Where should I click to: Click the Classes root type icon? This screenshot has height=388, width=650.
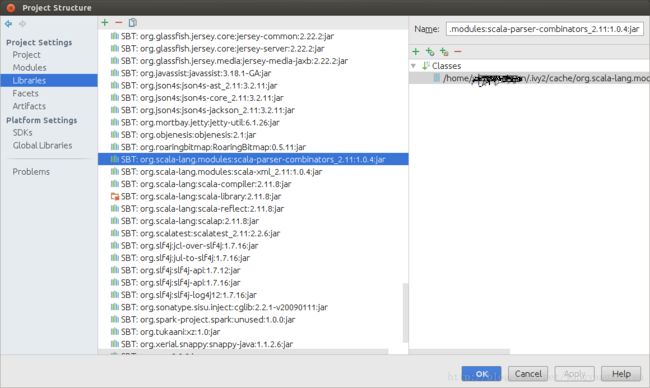pyautogui.click(x=425, y=65)
